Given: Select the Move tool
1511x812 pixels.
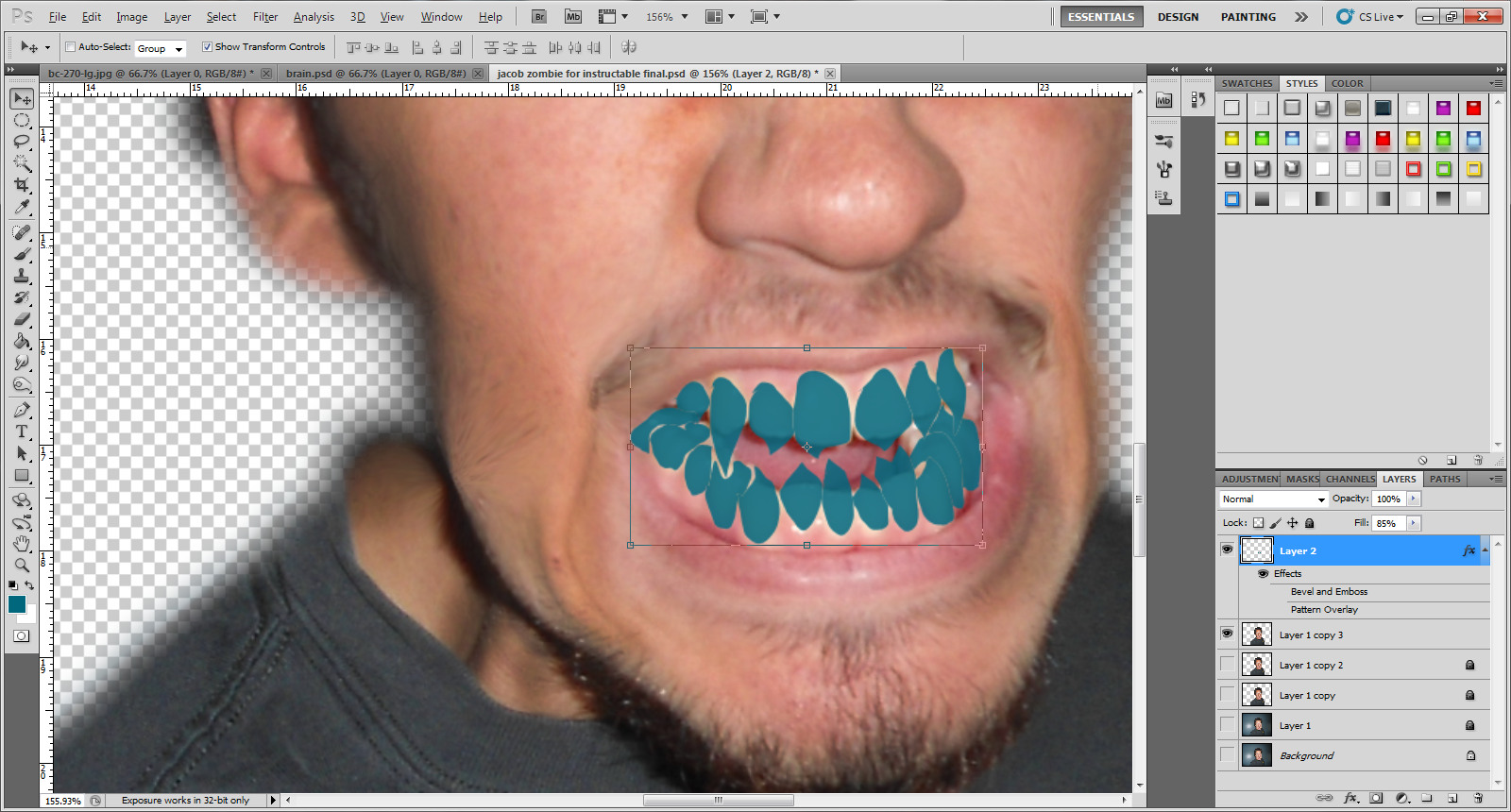Looking at the screenshot, I should pyautogui.click(x=22, y=98).
